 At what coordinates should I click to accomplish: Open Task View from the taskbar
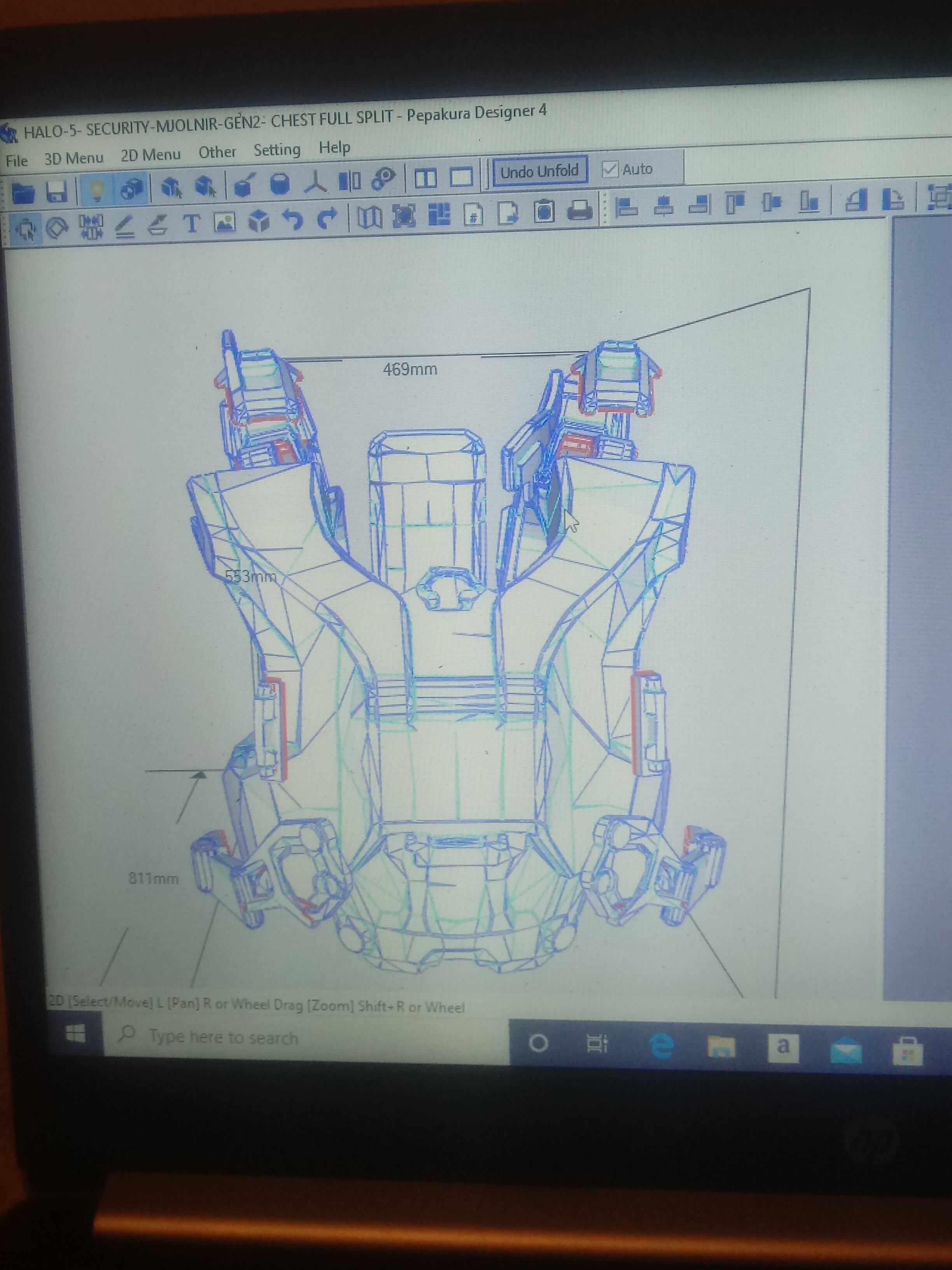click(597, 1044)
